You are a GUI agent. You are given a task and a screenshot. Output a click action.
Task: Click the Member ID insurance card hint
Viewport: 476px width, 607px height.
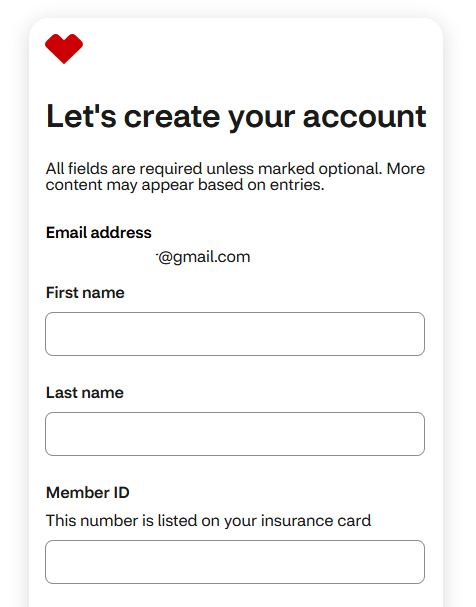[x=208, y=521]
